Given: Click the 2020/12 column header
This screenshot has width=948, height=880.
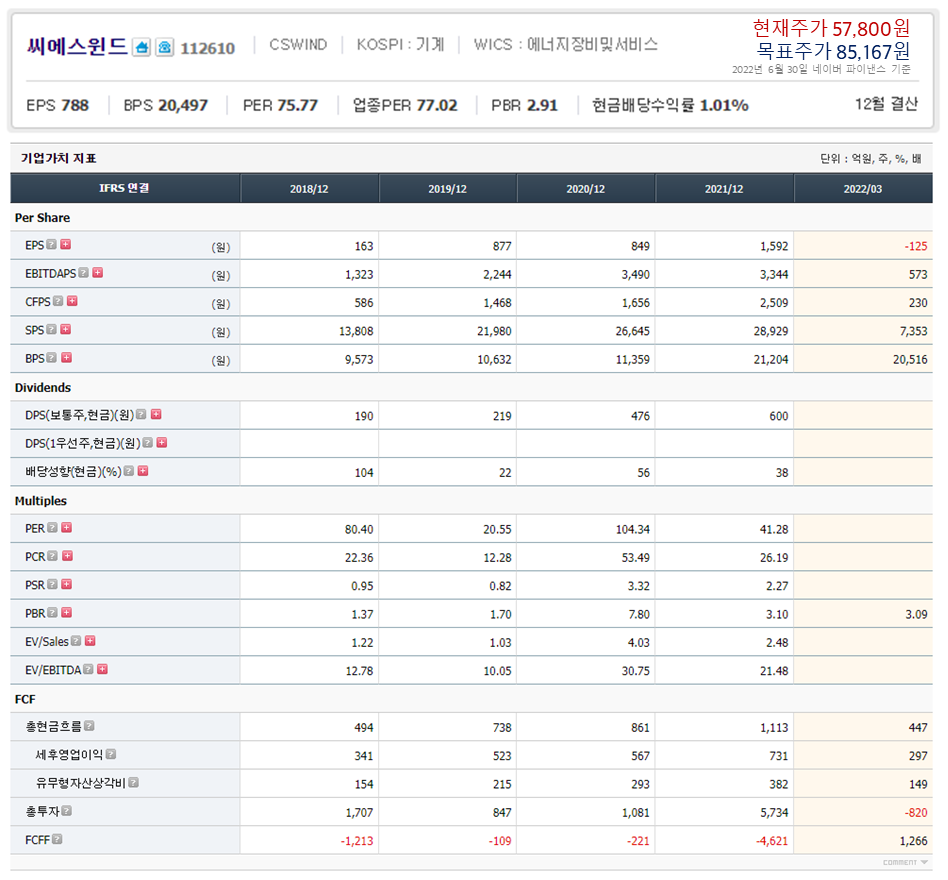Looking at the screenshot, I should tap(585, 189).
